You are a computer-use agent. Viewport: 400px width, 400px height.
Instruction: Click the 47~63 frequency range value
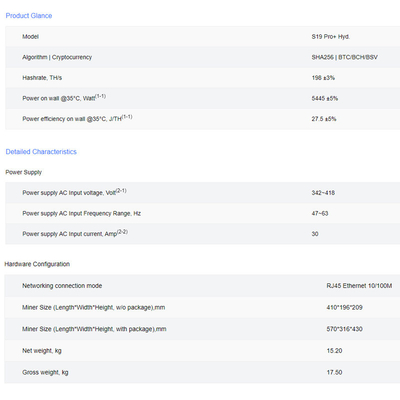[320, 213]
